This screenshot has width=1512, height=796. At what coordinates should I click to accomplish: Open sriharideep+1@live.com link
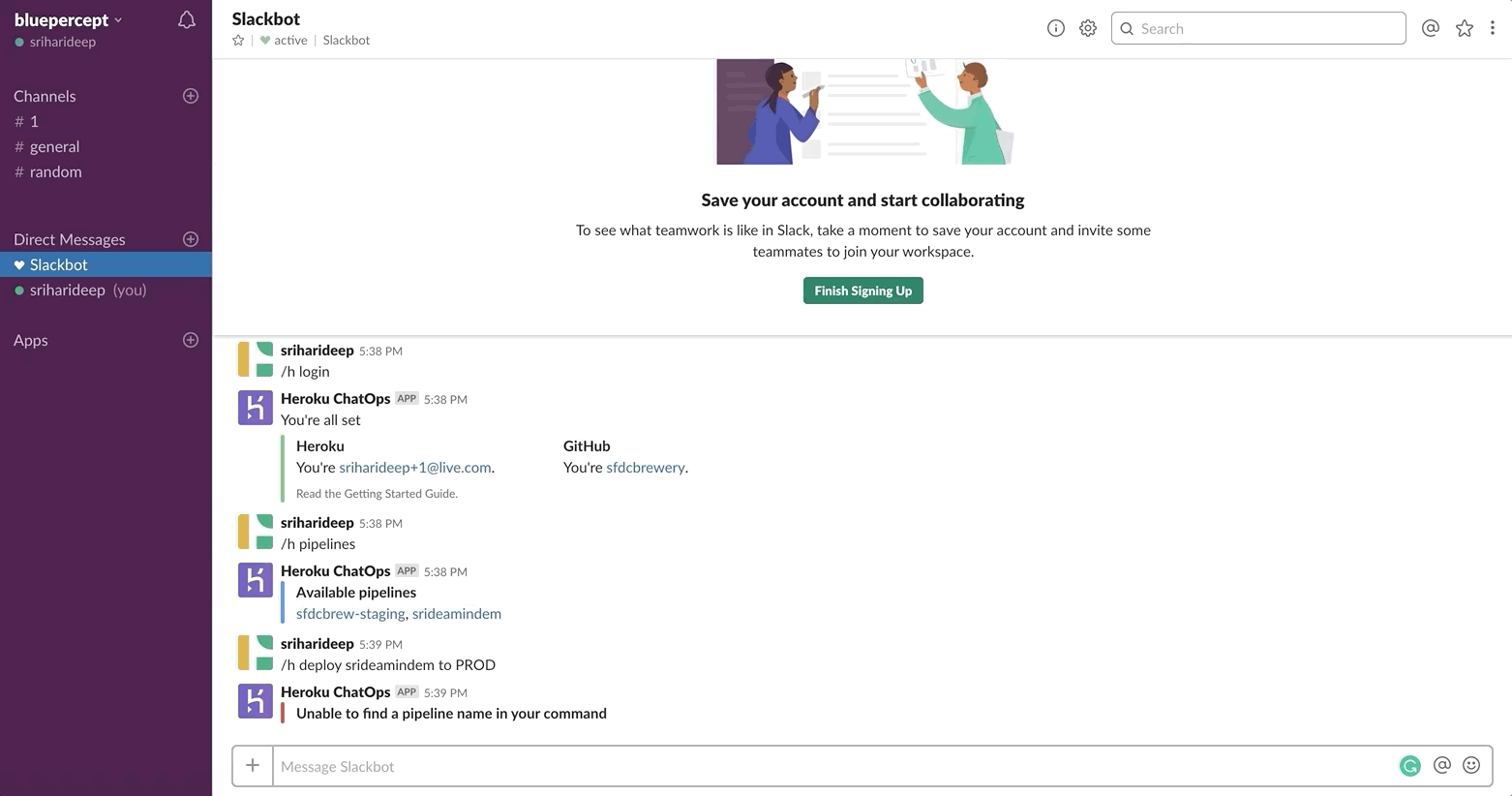(415, 467)
